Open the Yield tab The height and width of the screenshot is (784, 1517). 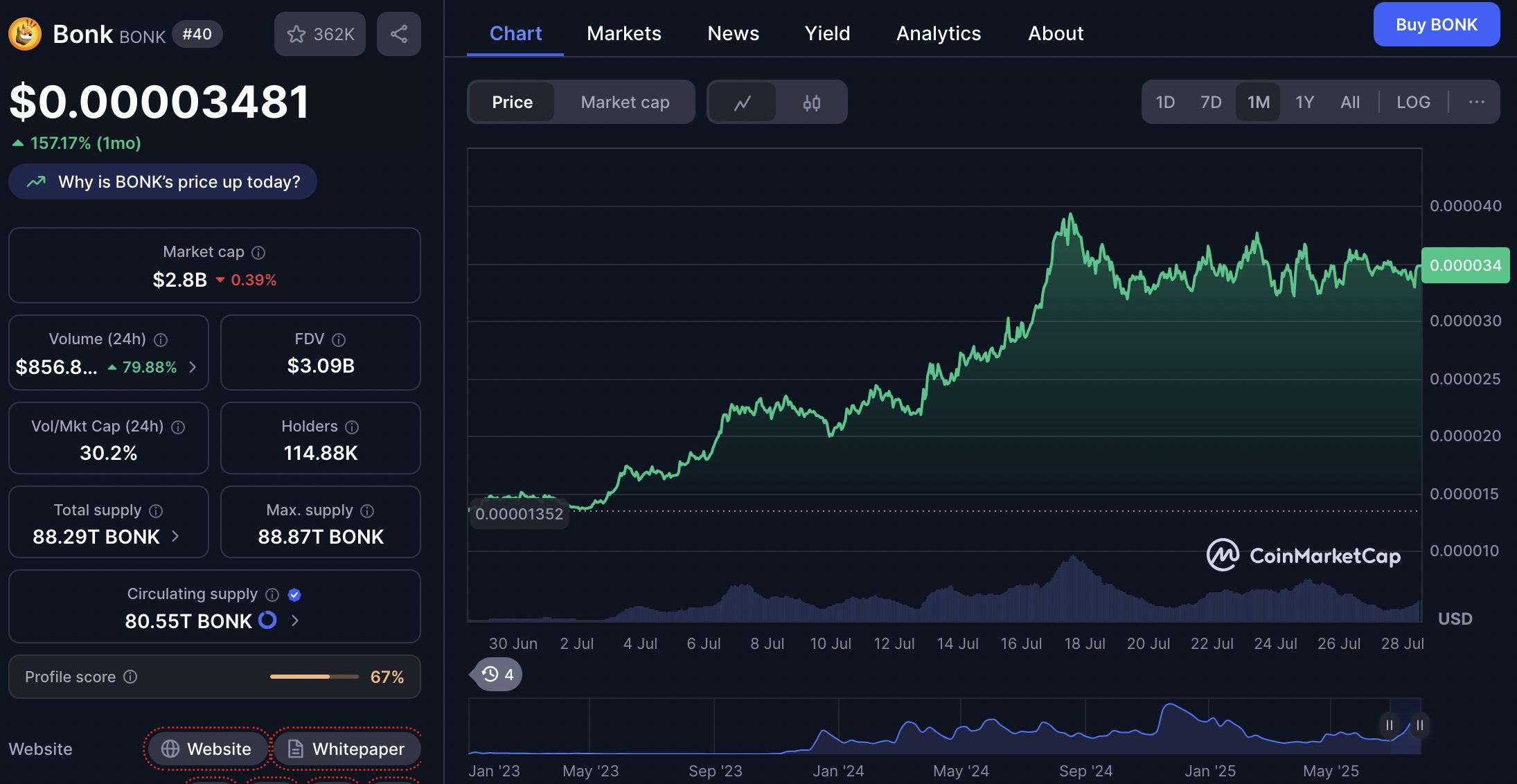827,33
